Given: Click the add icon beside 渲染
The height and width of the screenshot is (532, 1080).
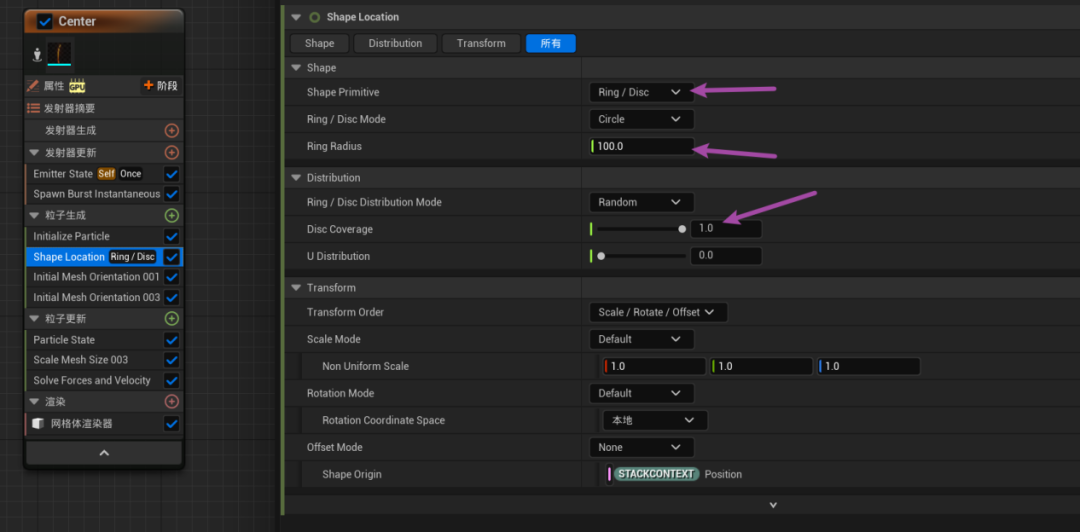Looking at the screenshot, I should point(172,401).
